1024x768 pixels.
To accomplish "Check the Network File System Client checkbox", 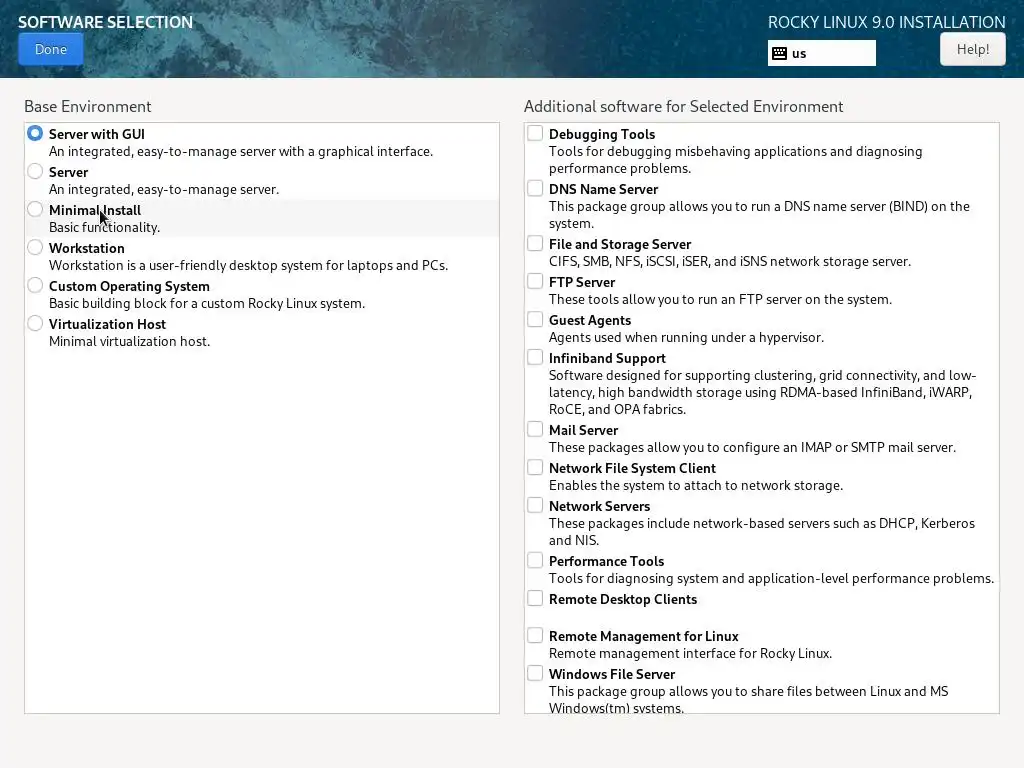I will click(535, 467).
